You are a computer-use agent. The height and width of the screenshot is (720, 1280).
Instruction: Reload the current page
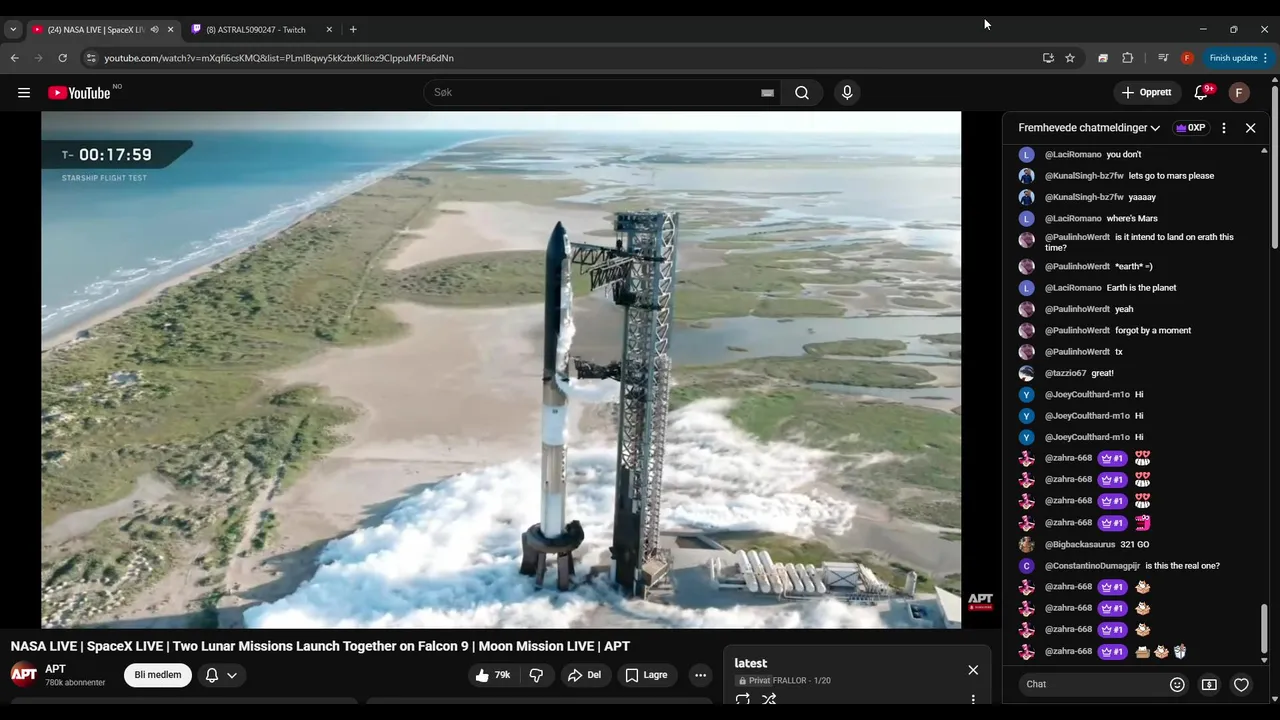tap(62, 58)
